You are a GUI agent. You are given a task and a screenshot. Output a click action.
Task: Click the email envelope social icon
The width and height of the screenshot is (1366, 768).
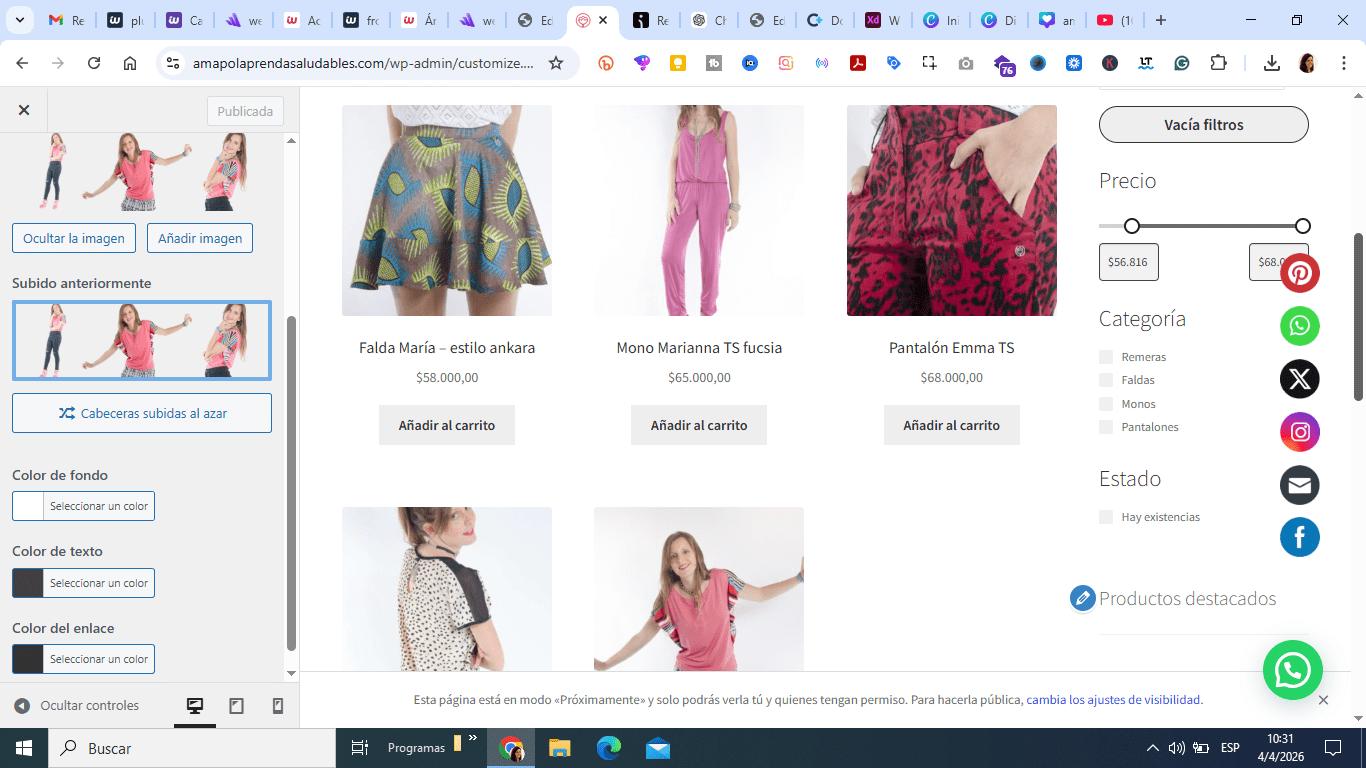1300,485
